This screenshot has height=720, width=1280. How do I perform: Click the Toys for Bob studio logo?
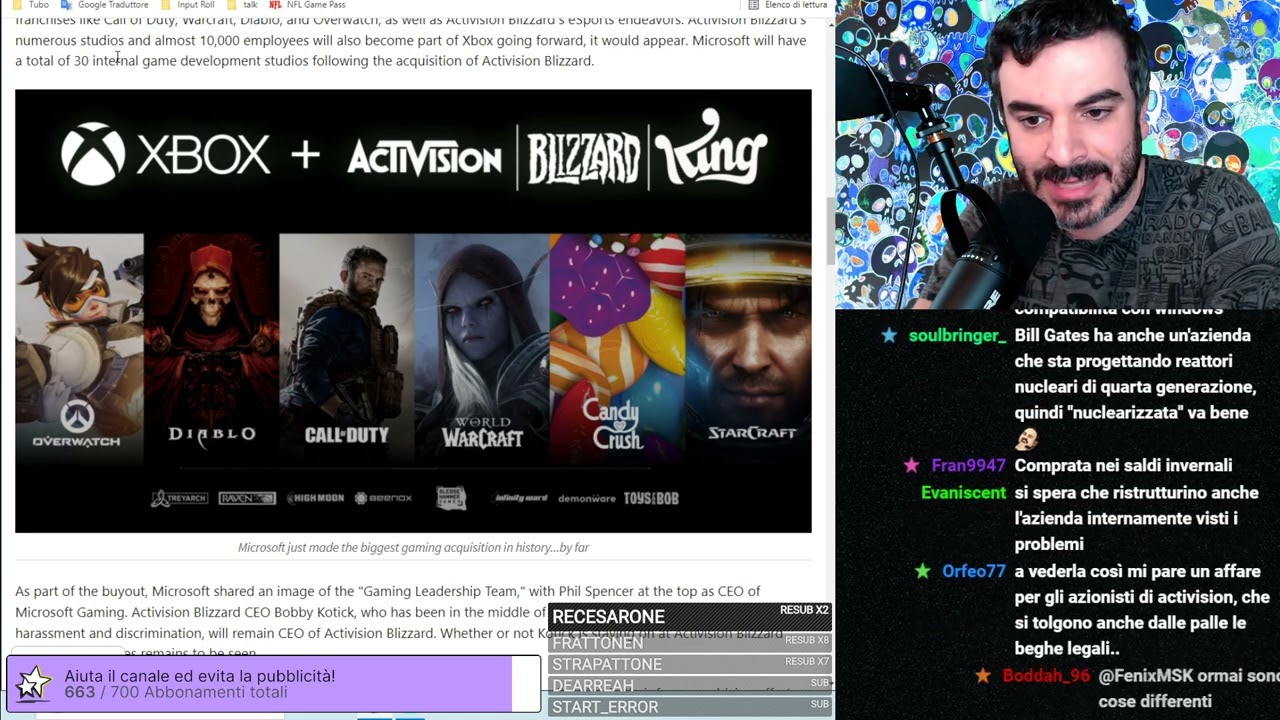coord(651,498)
